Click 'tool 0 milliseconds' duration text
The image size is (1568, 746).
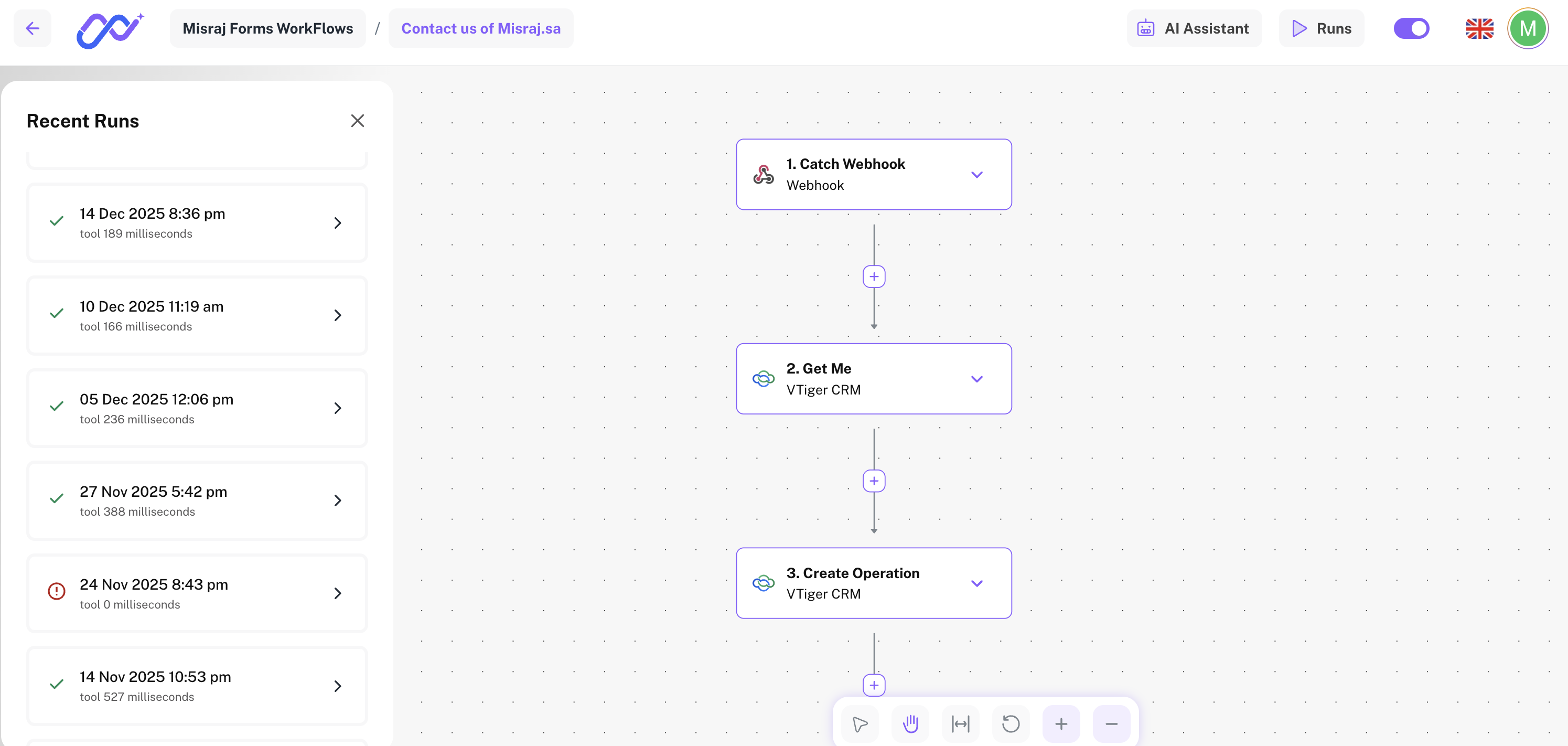130,605
